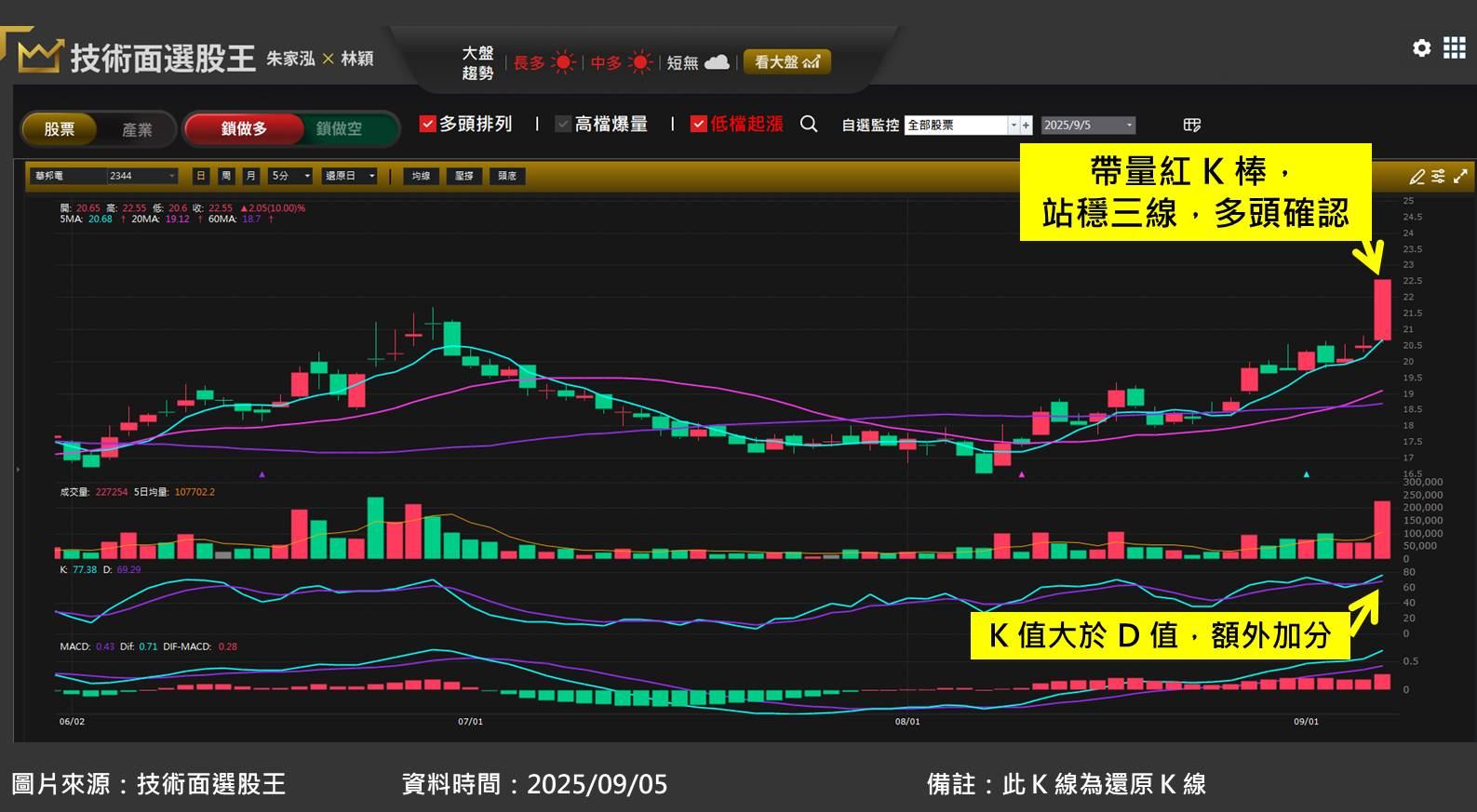
Task: Enable the 高檔爆量 checkbox
Action: (563, 124)
